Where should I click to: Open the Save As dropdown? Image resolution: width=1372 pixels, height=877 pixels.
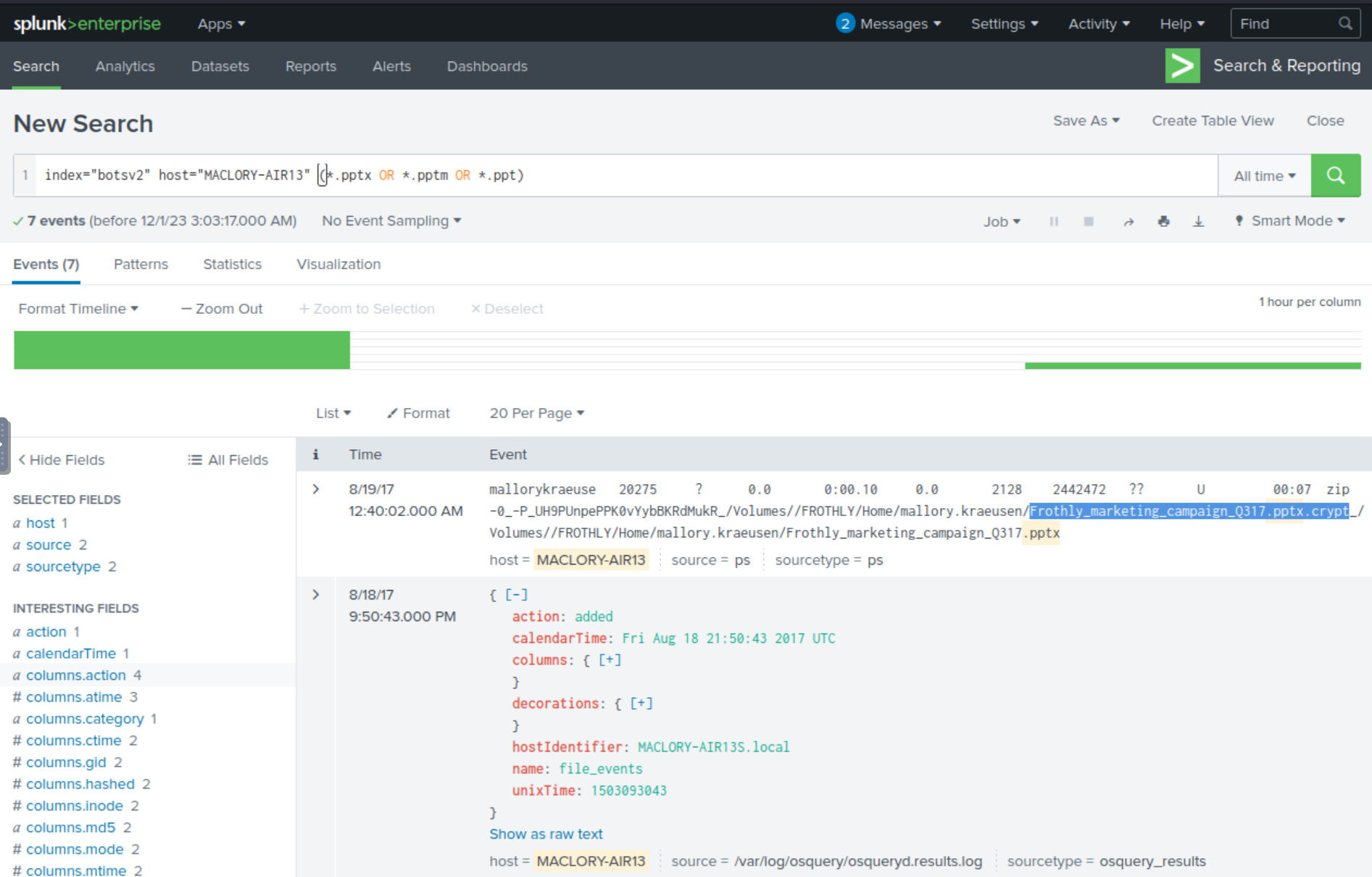(1086, 121)
